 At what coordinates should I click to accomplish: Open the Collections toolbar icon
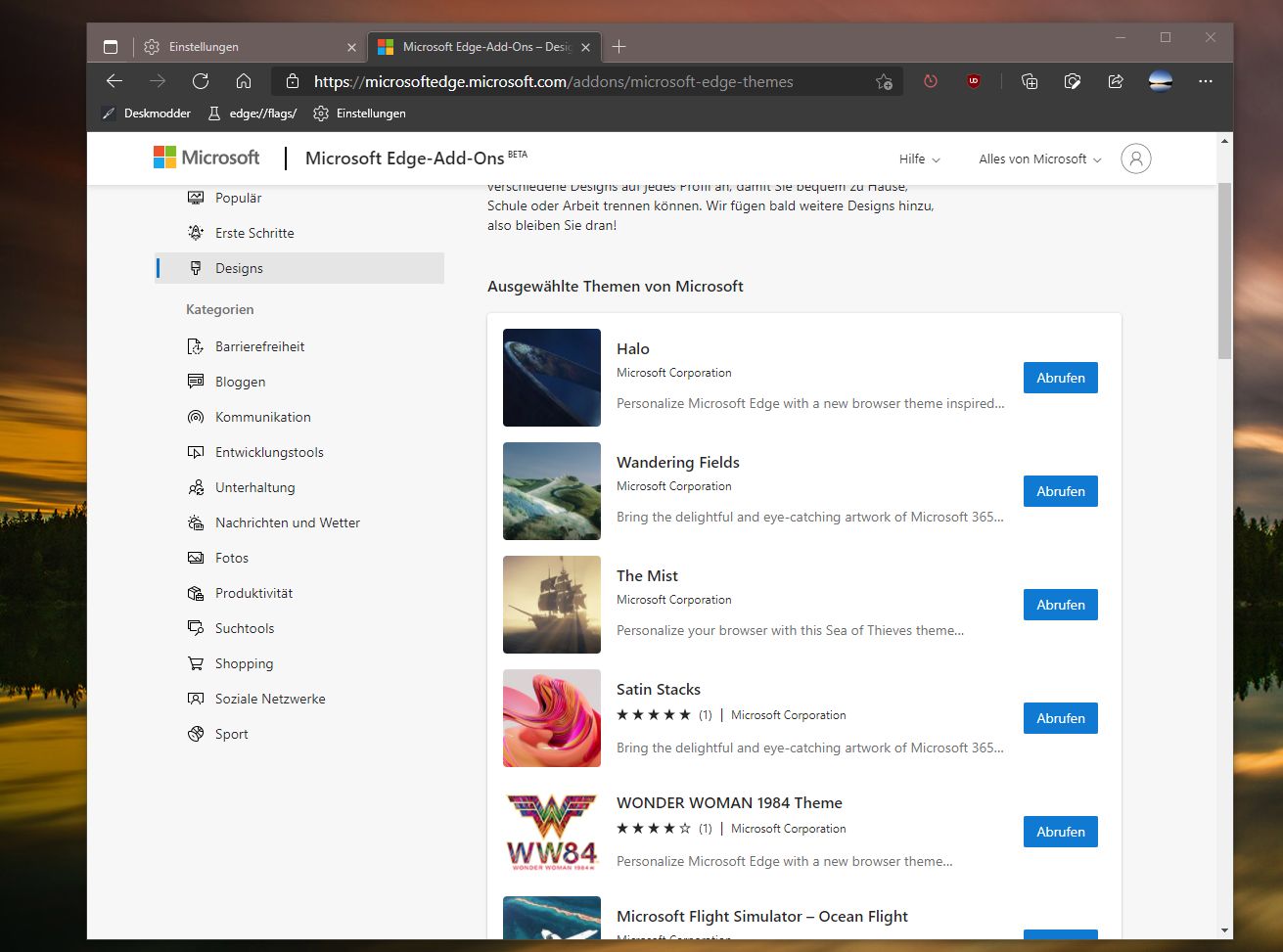point(1030,82)
